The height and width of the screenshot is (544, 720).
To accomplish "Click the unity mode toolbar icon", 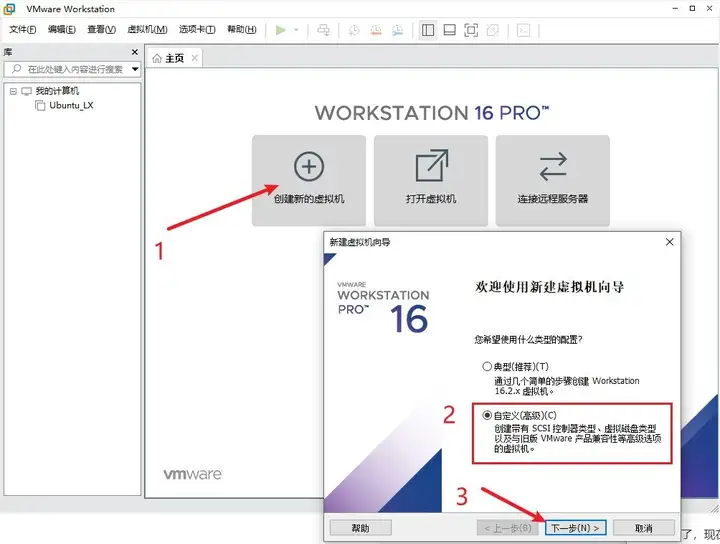I will 493,30.
